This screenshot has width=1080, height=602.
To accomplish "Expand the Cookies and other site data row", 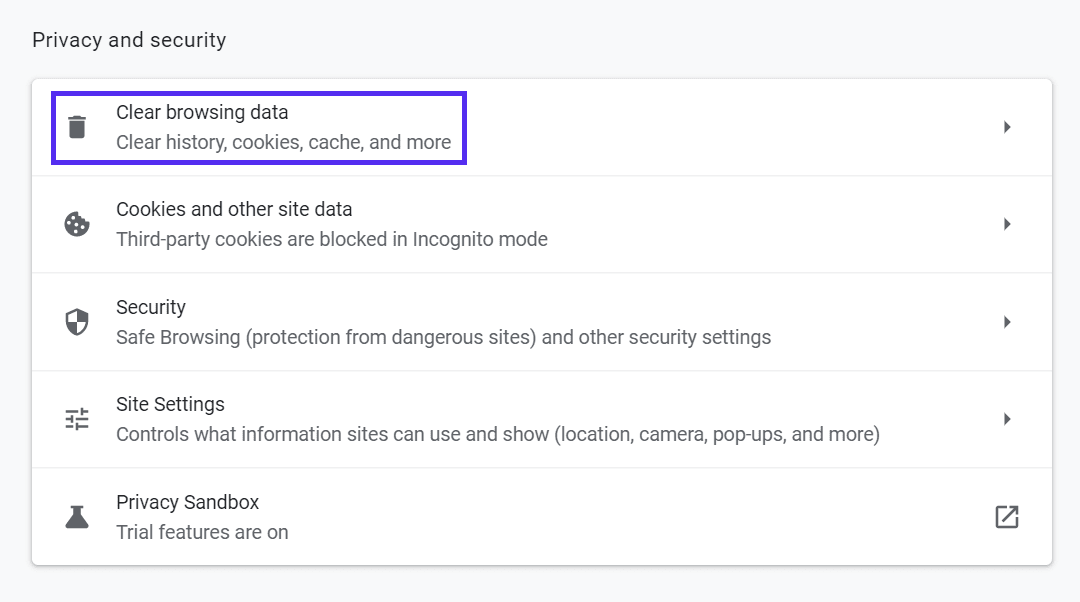I will pos(1007,223).
